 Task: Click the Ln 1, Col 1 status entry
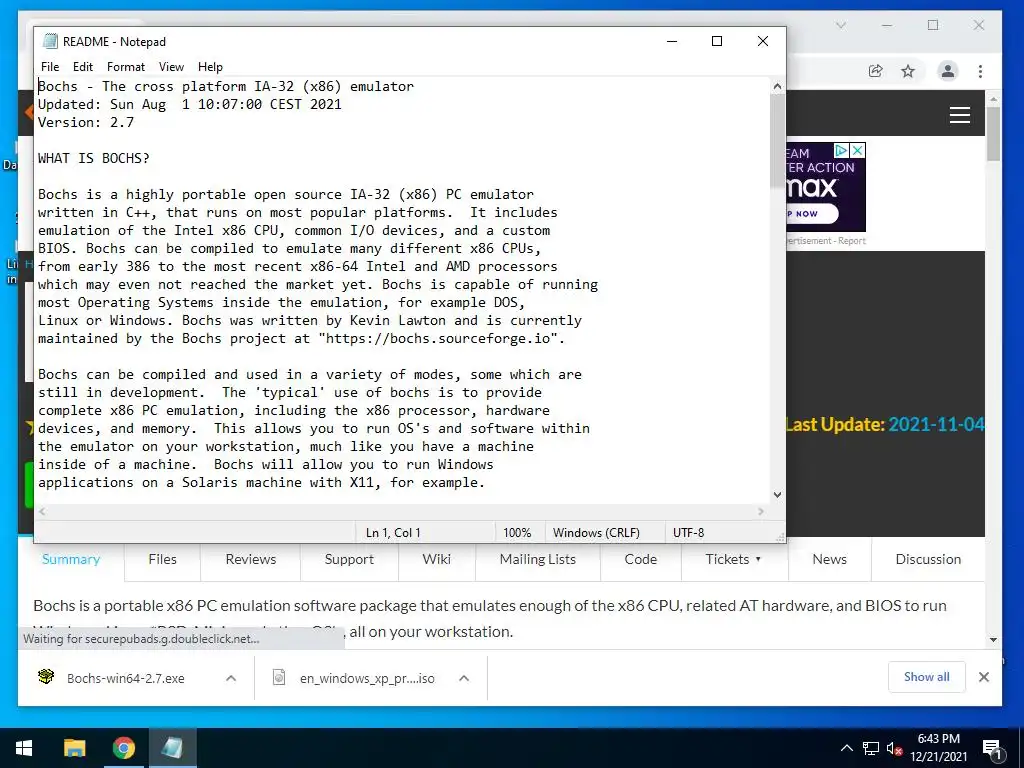click(393, 533)
